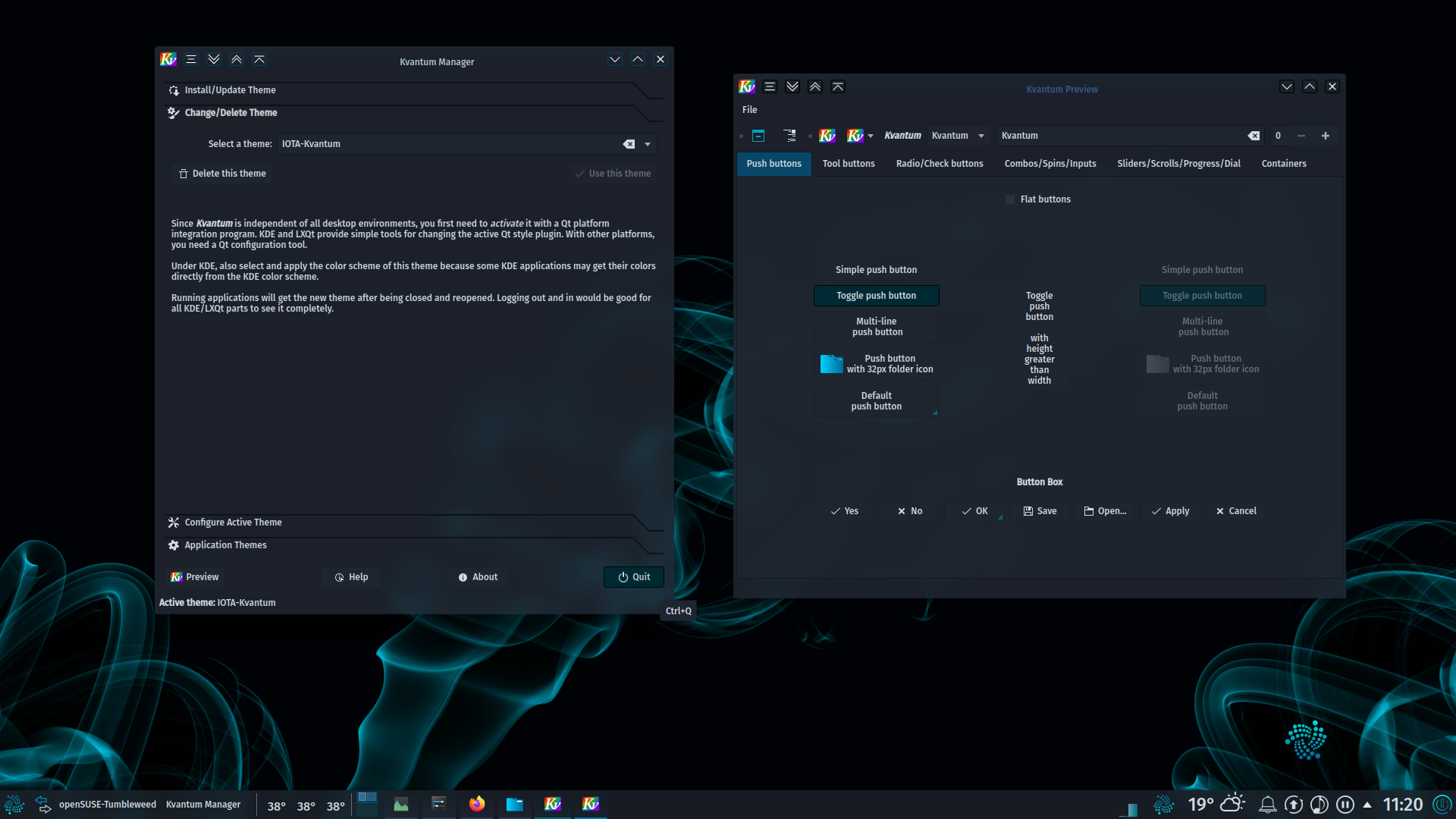
Task: Click Save in the Button Box
Action: tap(1040, 511)
